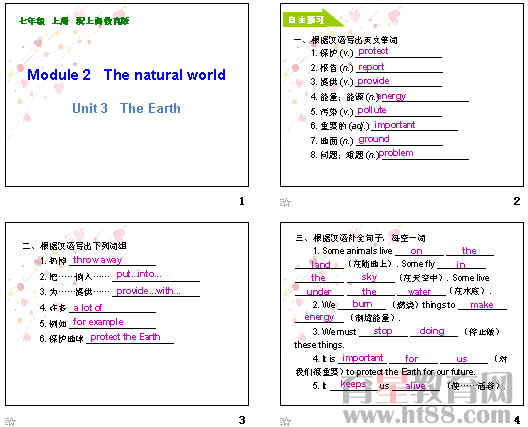
Task: Click the green grade header text on slide 1
Action: coord(74,21)
